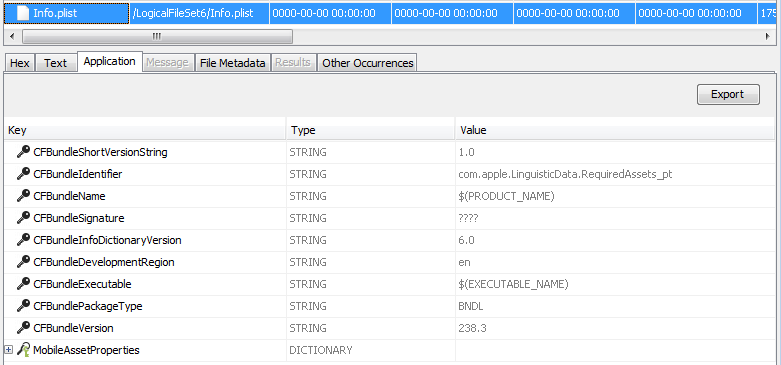Screen dimensions: 781x365
Task: Click key icon beside CFBundlePackageType
Action: (x=23, y=306)
